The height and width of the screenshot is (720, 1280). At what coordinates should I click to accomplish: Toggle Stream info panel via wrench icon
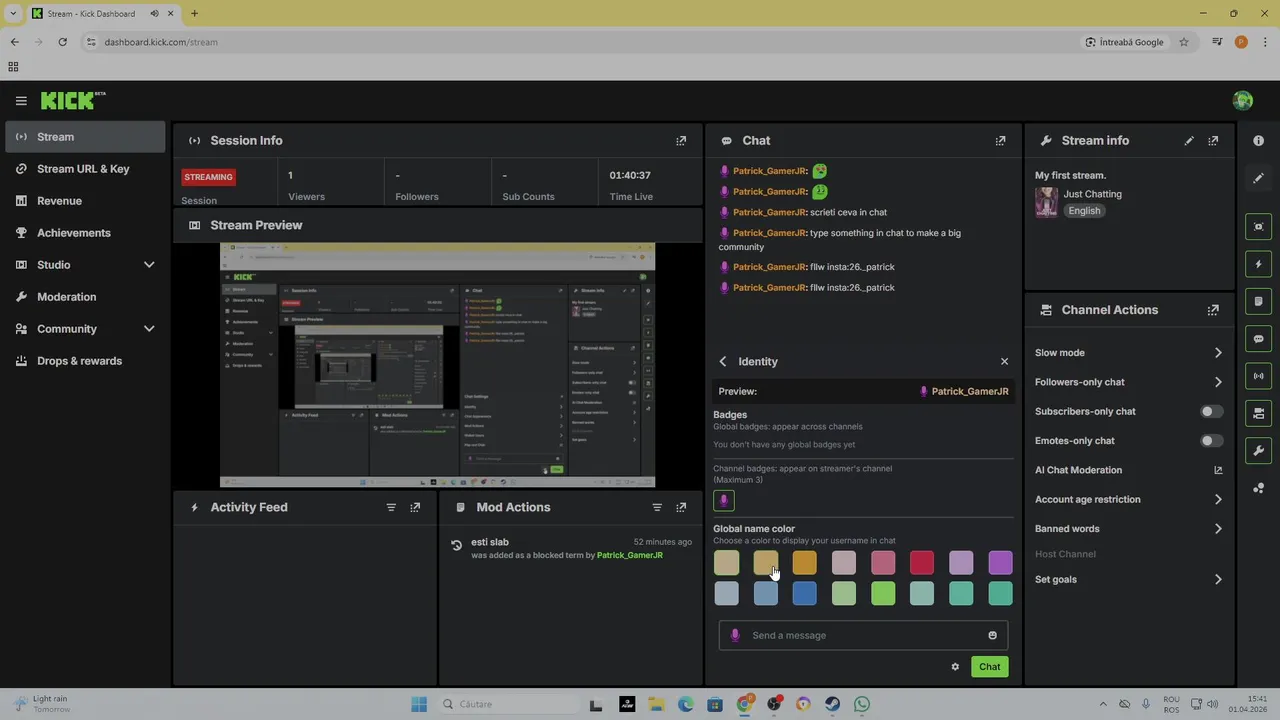(x=1258, y=450)
